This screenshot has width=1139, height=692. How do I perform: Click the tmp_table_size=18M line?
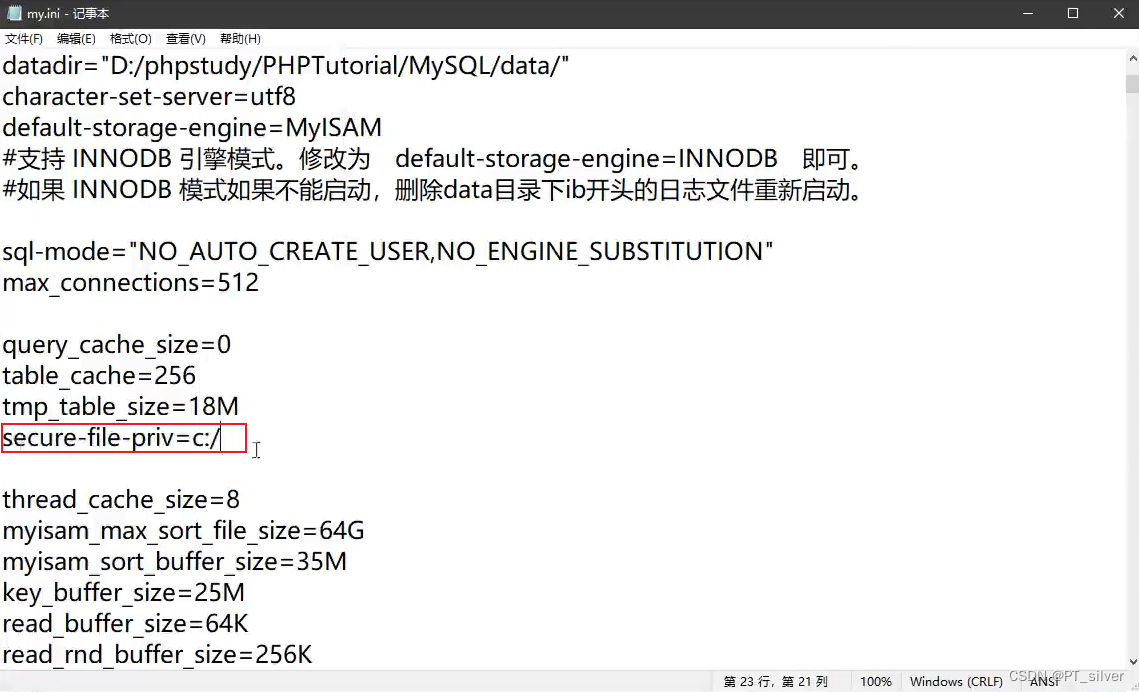121,407
